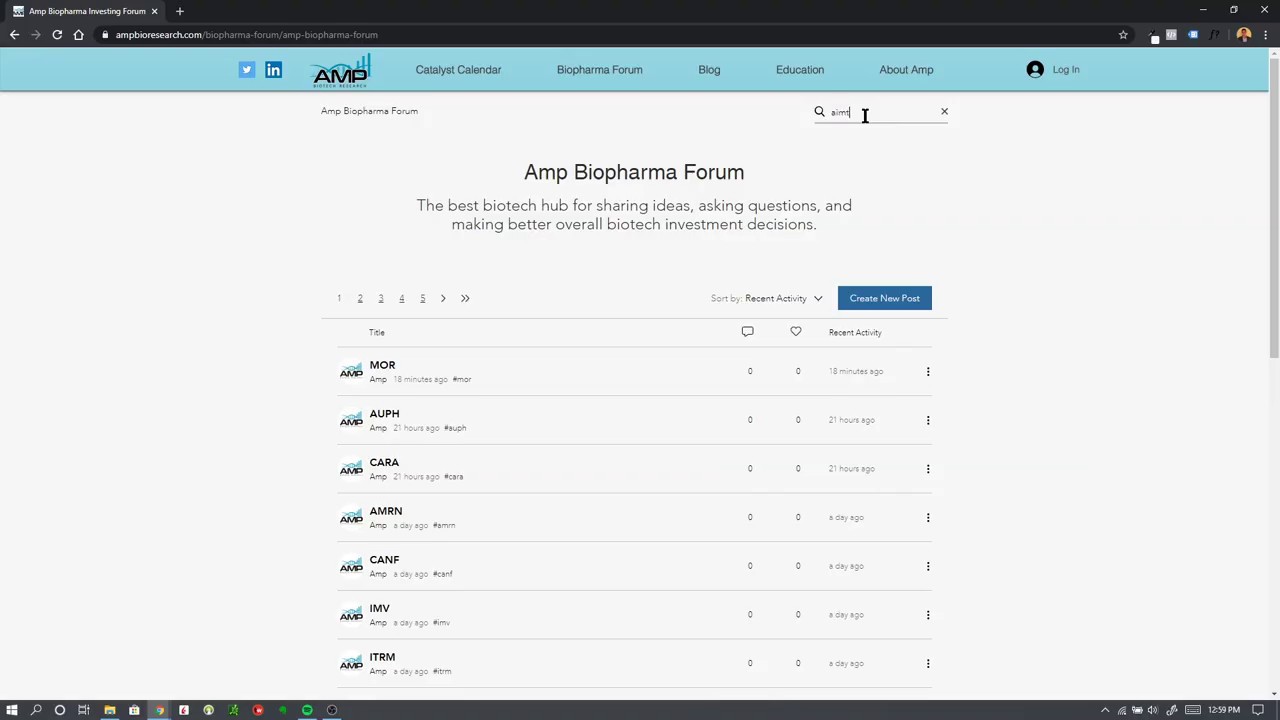Open File Explorer from taskbar

click(x=110, y=710)
